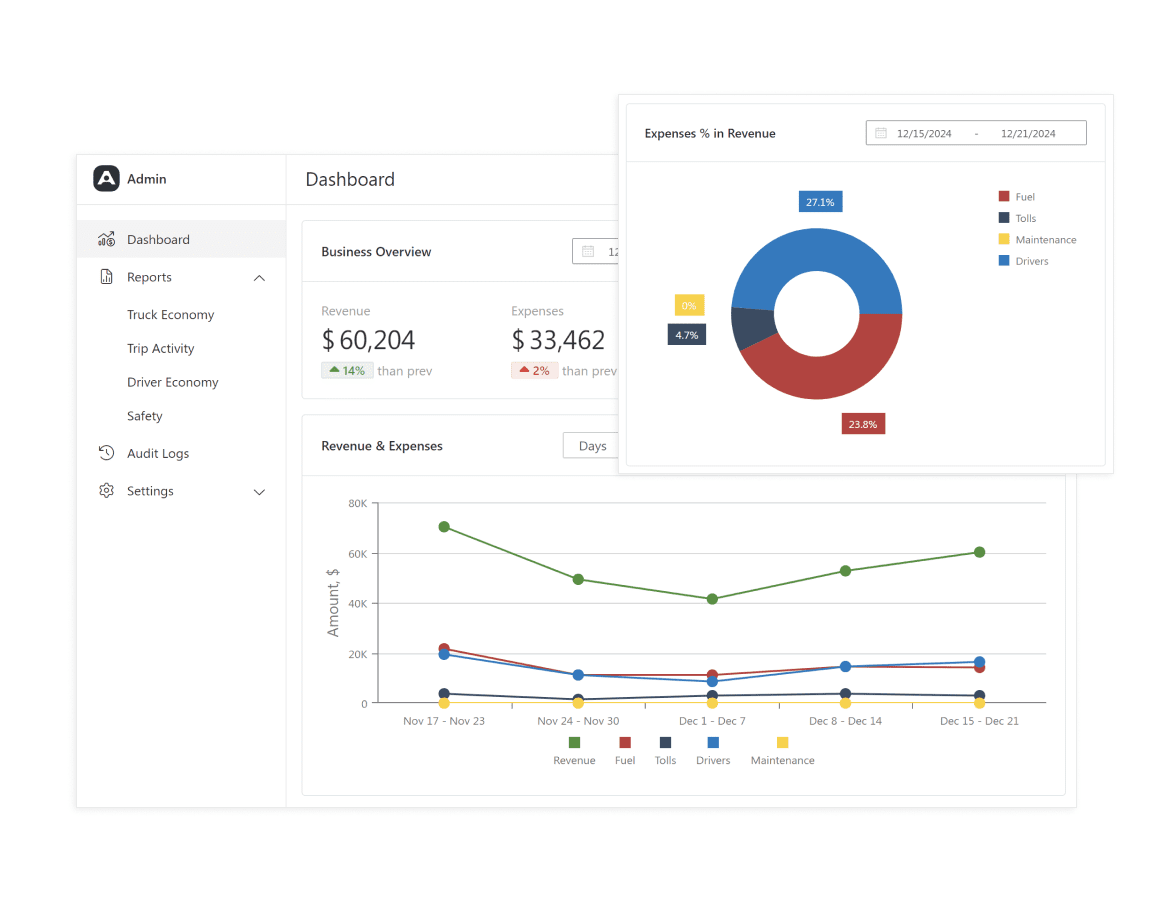The height and width of the screenshot is (910, 1160).
Task: Click the Revenue point for Dec 15 - Dec 21
Action: click(979, 552)
